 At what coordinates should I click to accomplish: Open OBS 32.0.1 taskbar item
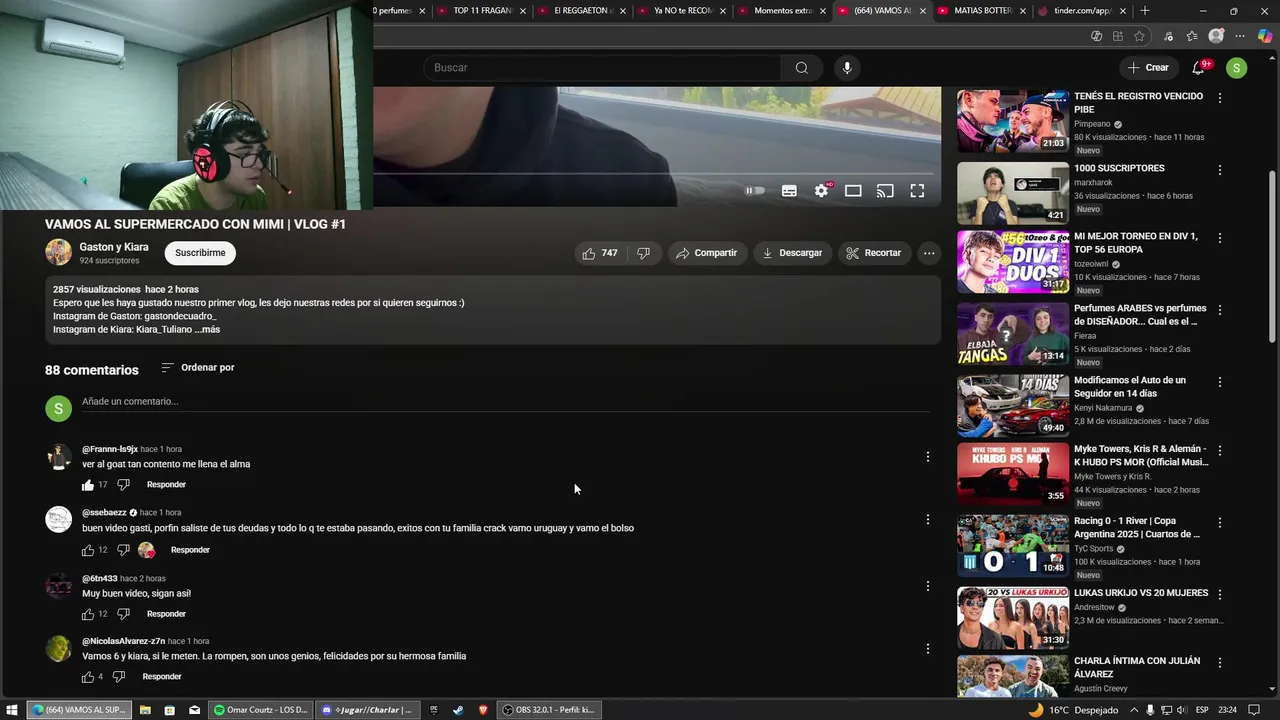pyautogui.click(x=548, y=710)
